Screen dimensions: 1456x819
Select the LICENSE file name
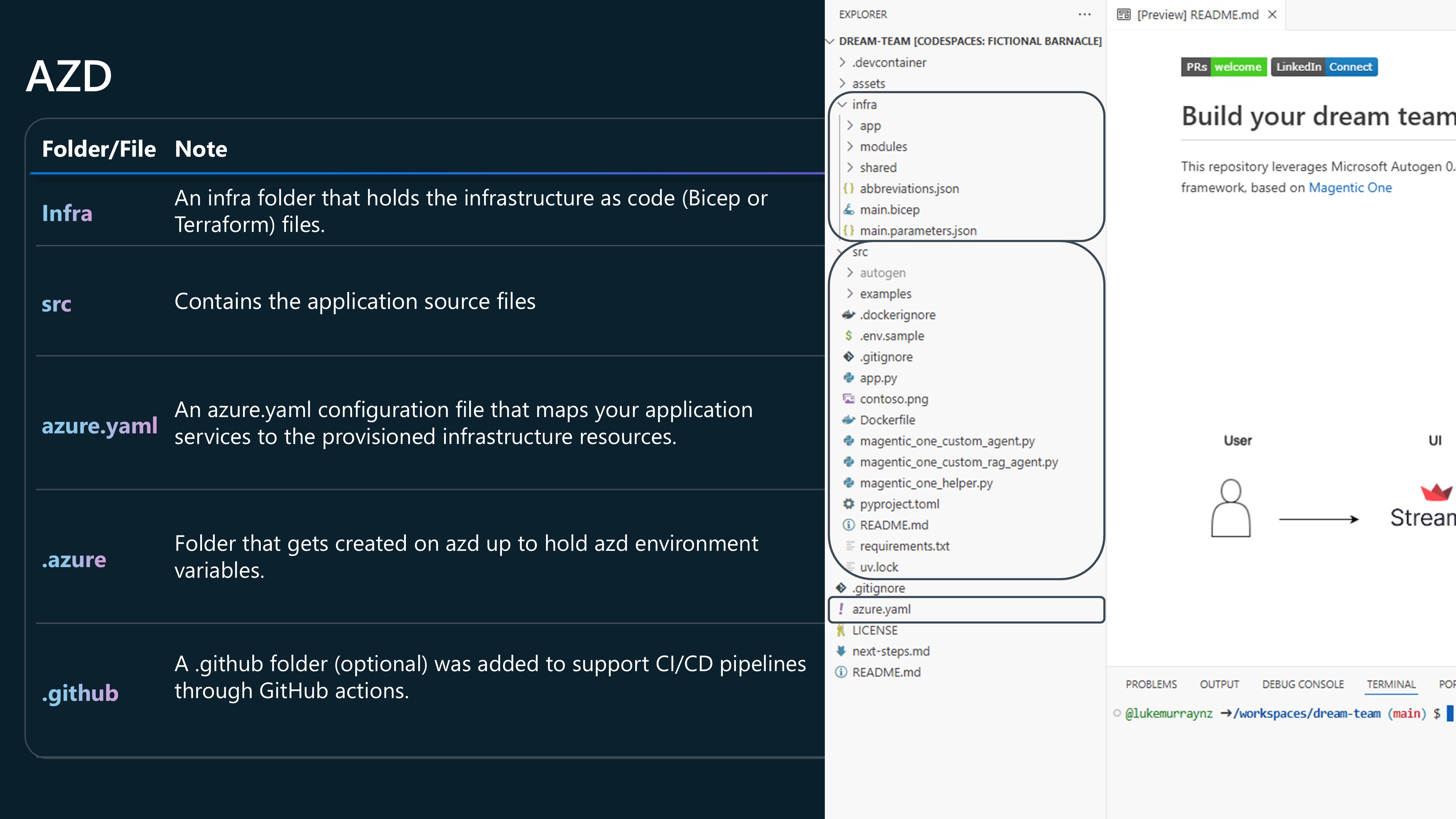coord(874,630)
